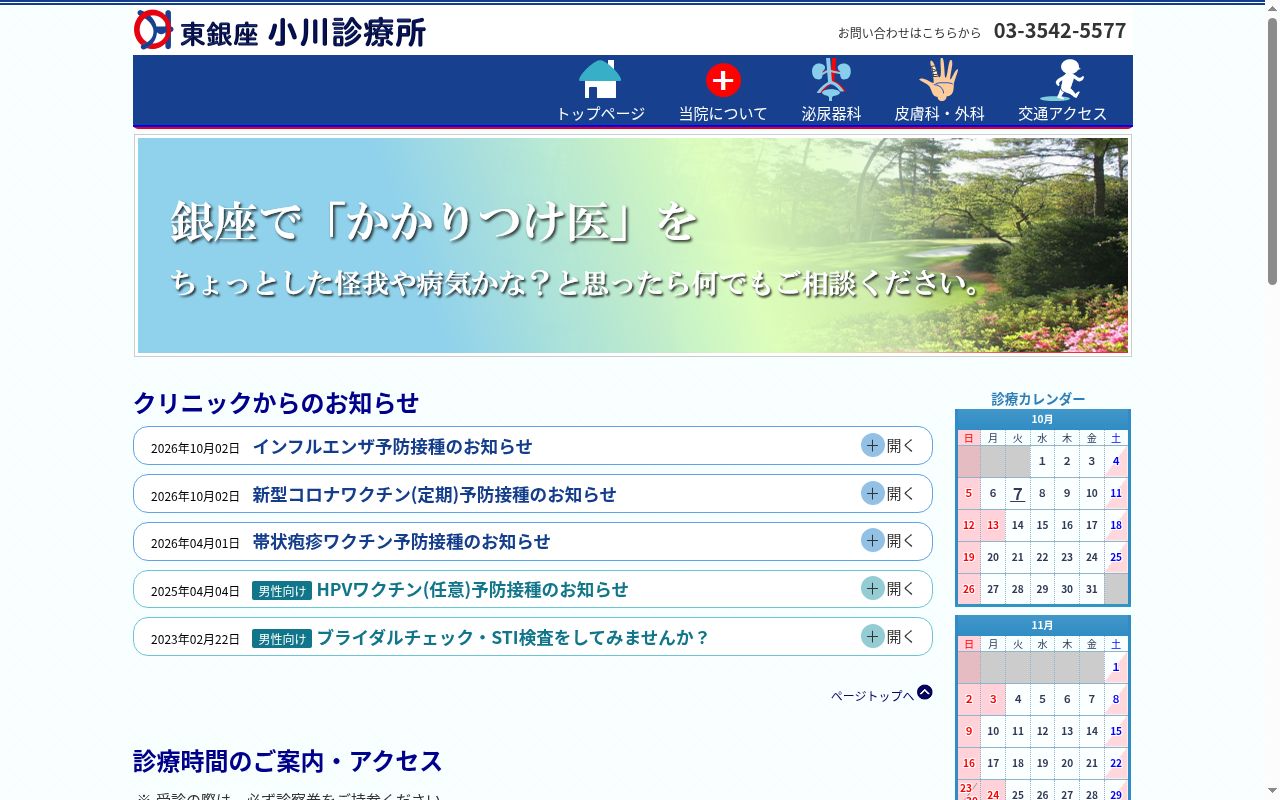Click date 2025年04月04日
Viewport: 1280px width, 800px height.
[x=195, y=591]
